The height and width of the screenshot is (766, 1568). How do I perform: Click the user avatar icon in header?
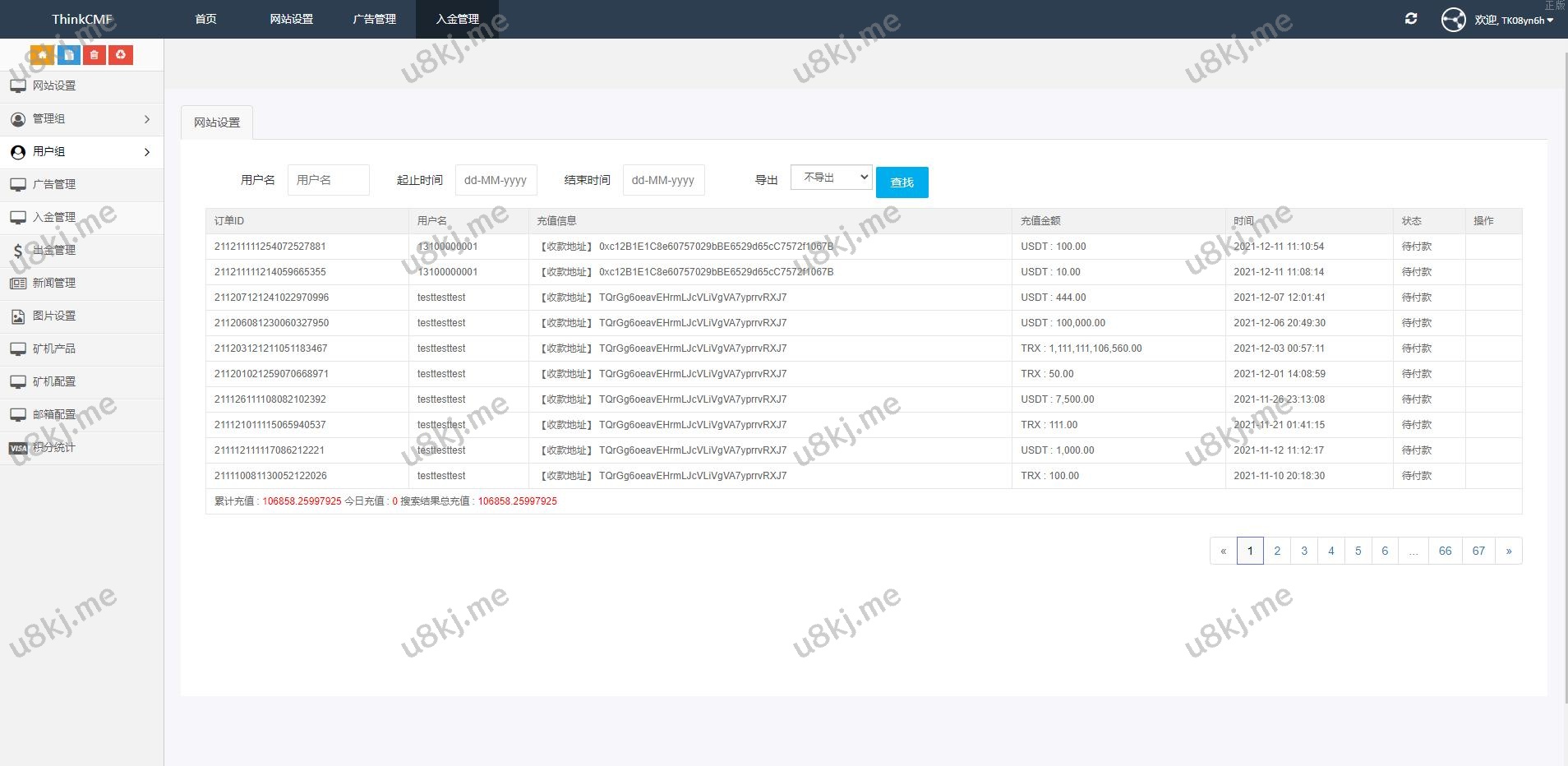point(1453,20)
